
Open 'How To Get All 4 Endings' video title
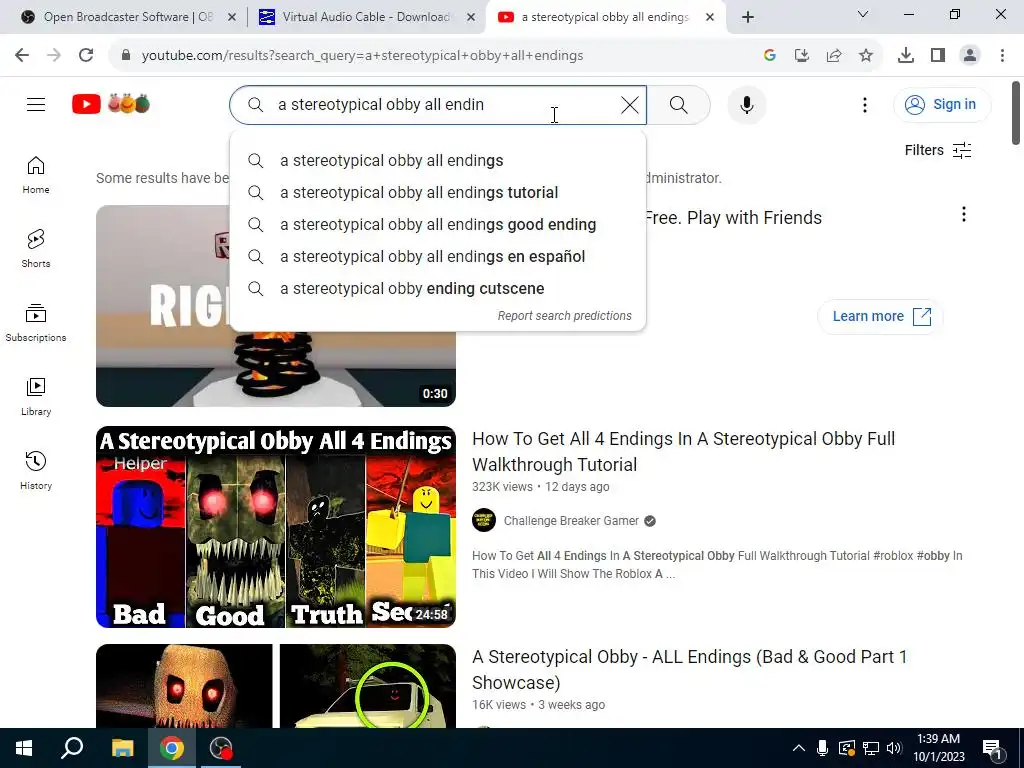tap(683, 452)
